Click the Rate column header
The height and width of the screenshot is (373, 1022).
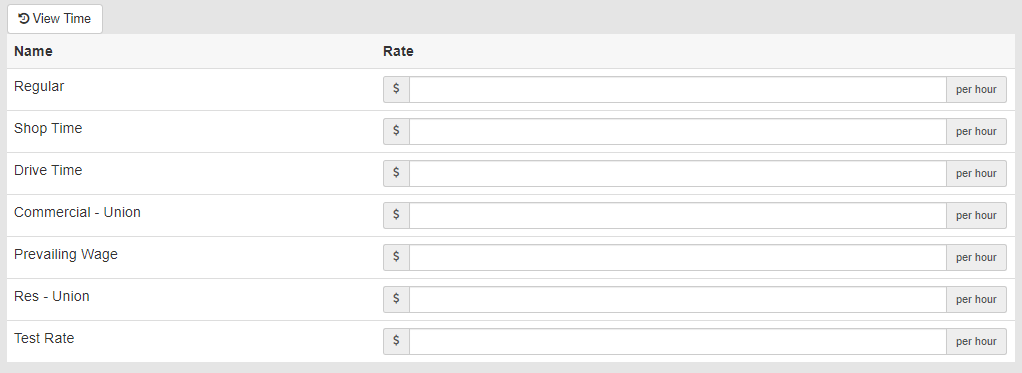[398, 51]
